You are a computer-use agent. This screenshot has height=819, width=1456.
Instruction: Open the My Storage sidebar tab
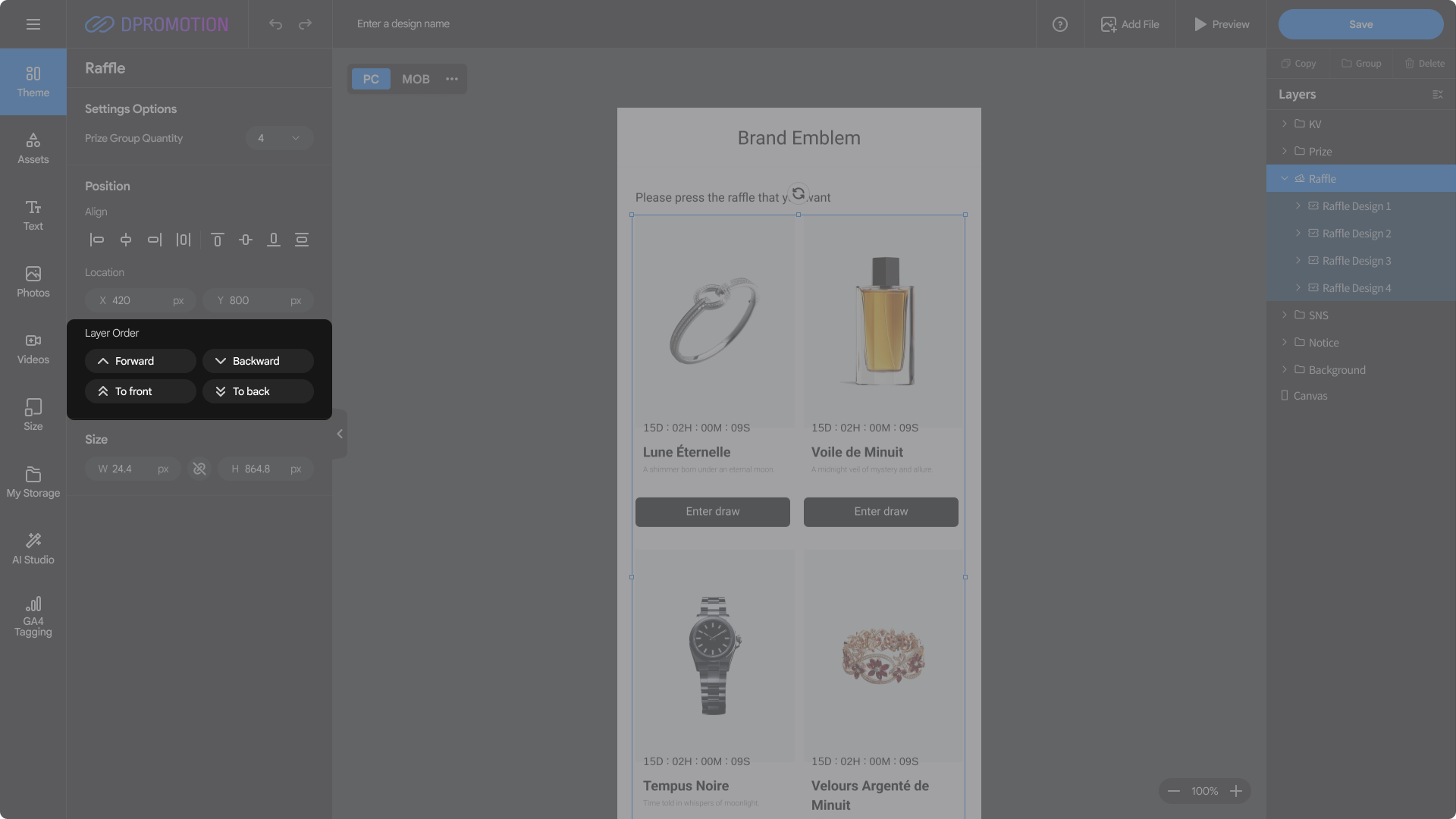click(33, 482)
